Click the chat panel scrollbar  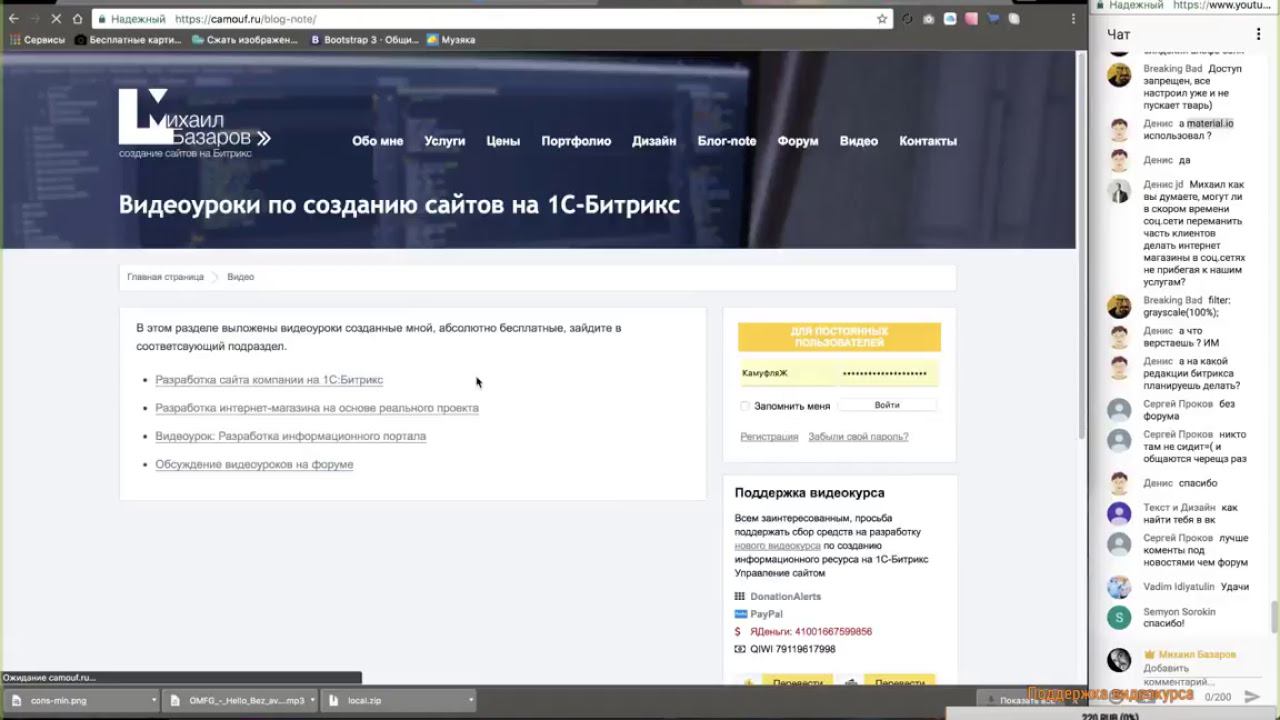[x=1274, y=617]
